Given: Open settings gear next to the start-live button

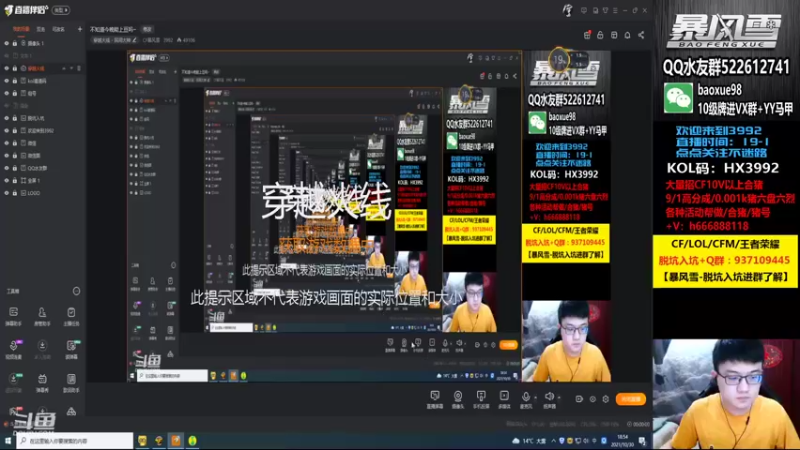Looking at the screenshot, I should point(606,399).
